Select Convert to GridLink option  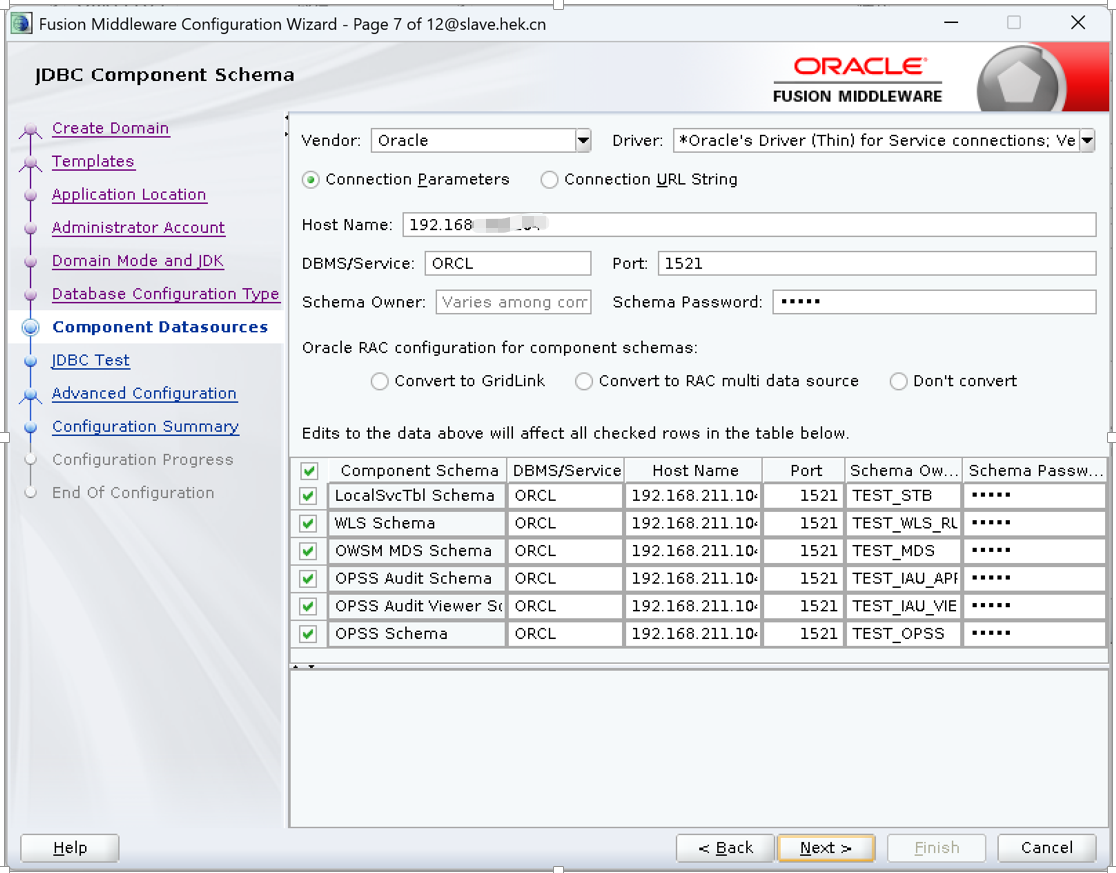[379, 381]
